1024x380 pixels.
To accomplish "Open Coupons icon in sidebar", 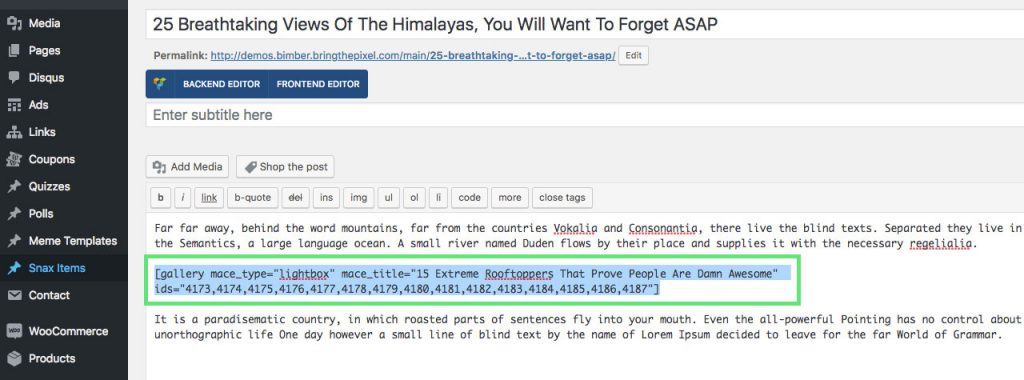I will click(14, 159).
